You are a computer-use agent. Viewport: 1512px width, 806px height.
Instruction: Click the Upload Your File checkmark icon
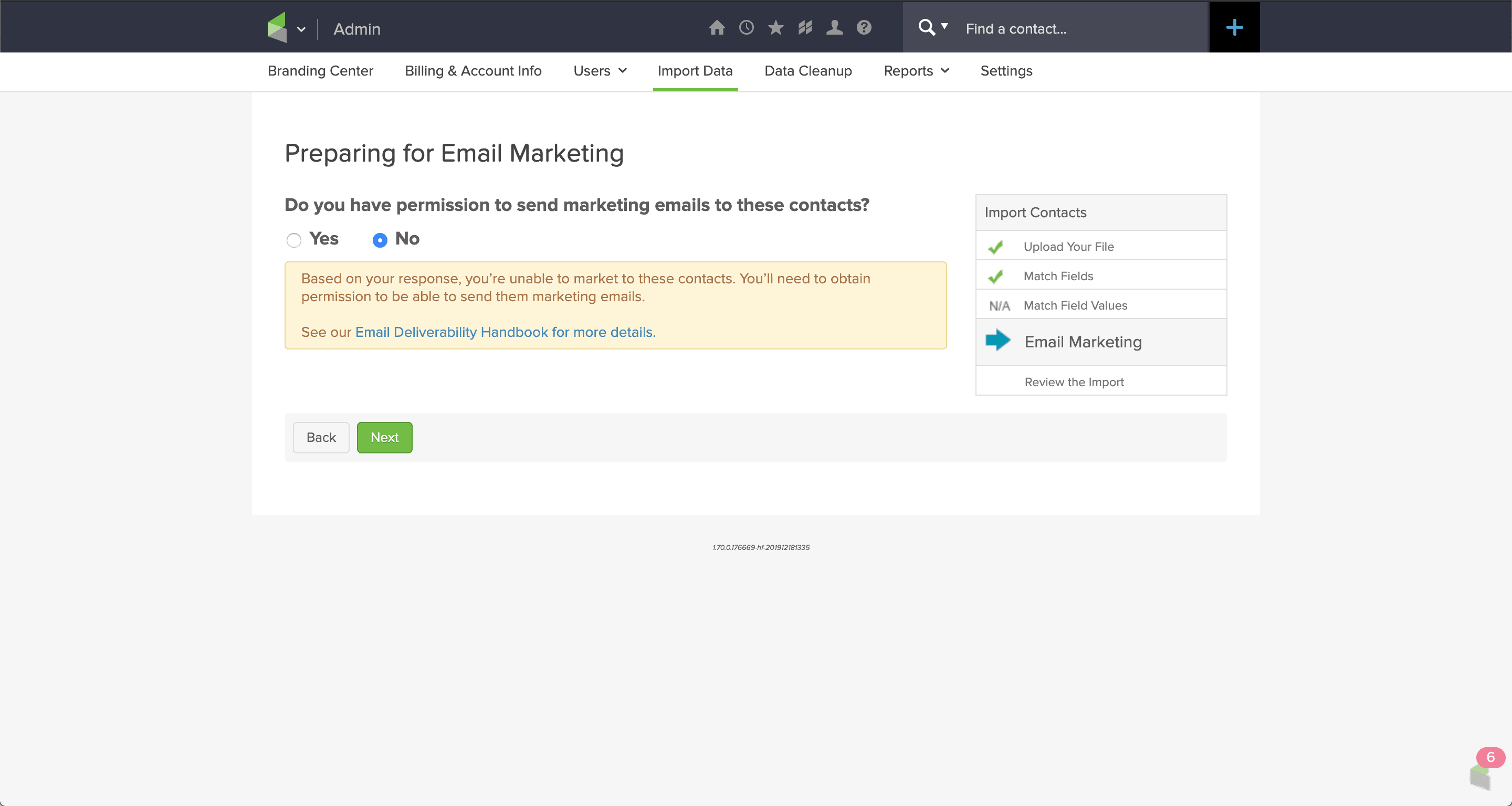pyautogui.click(x=995, y=247)
